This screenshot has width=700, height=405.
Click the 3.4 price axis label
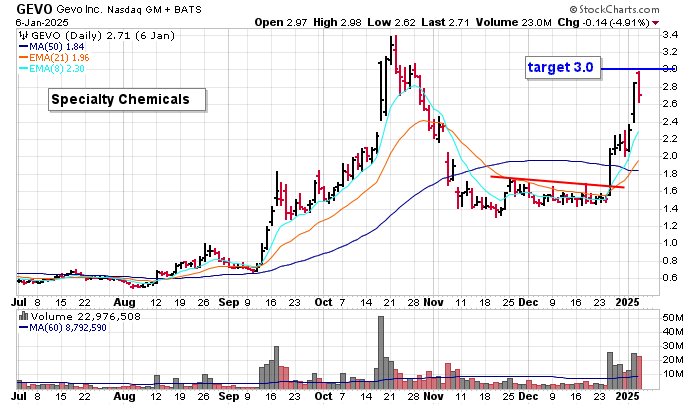[670, 35]
